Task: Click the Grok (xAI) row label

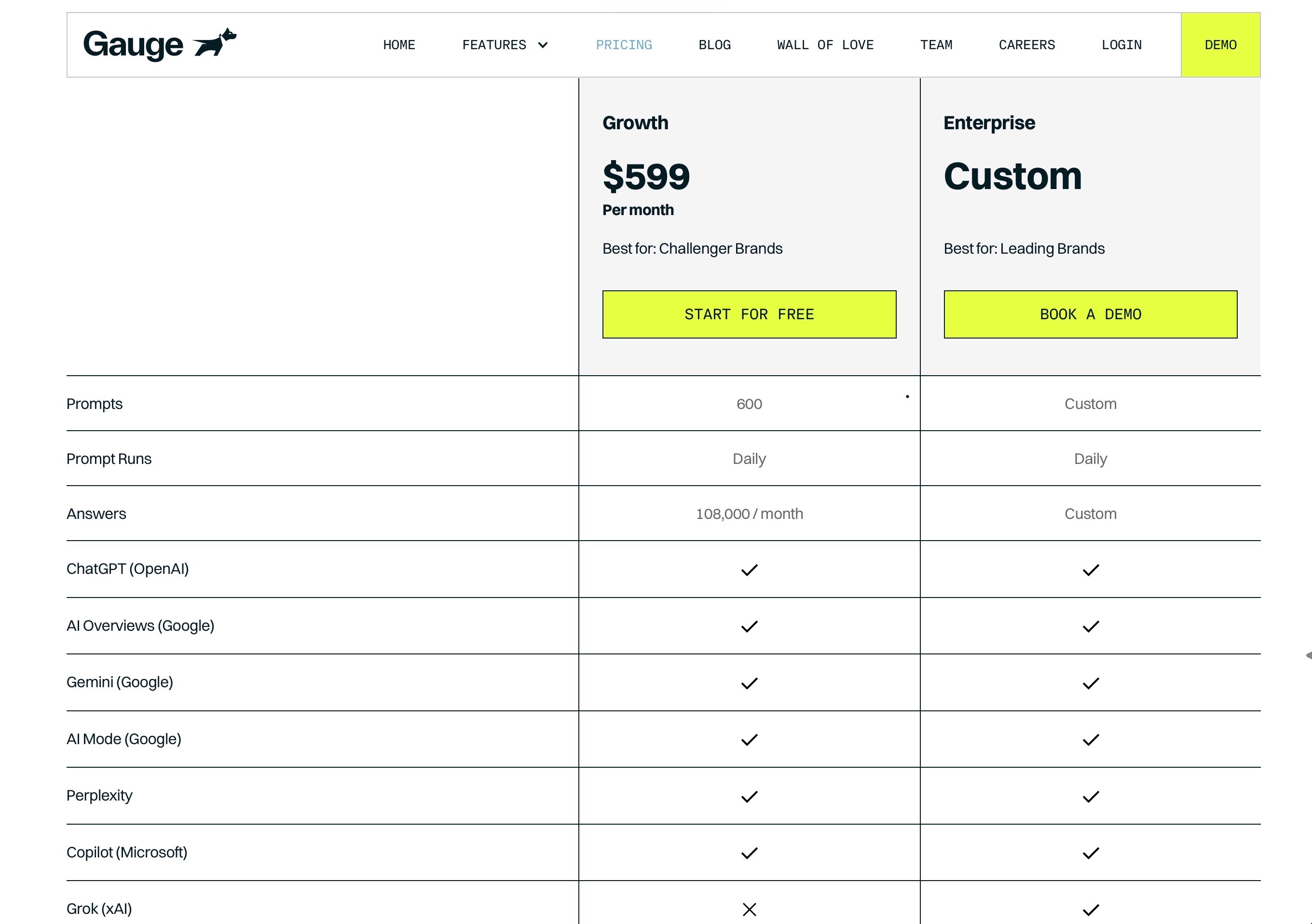Action: click(99, 909)
